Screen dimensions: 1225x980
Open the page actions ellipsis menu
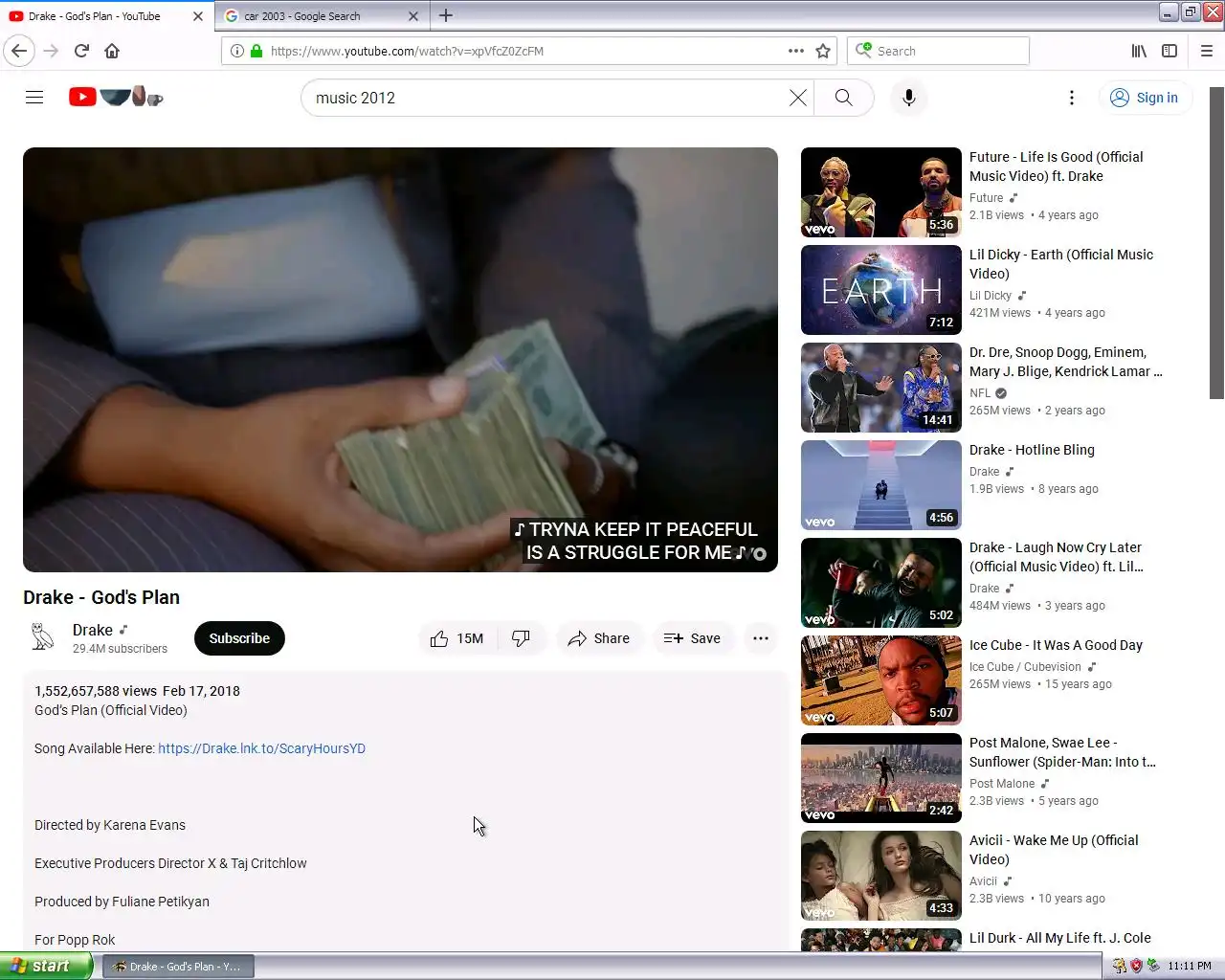coord(796,51)
